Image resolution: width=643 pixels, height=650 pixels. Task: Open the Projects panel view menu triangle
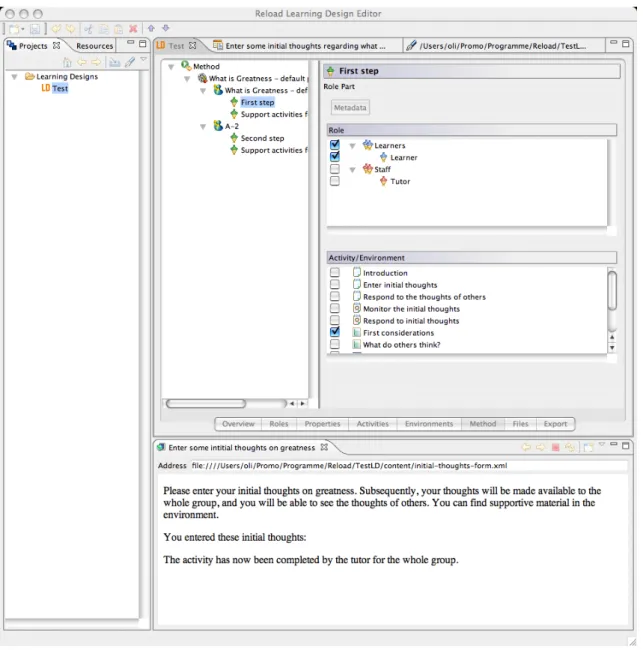point(143,60)
